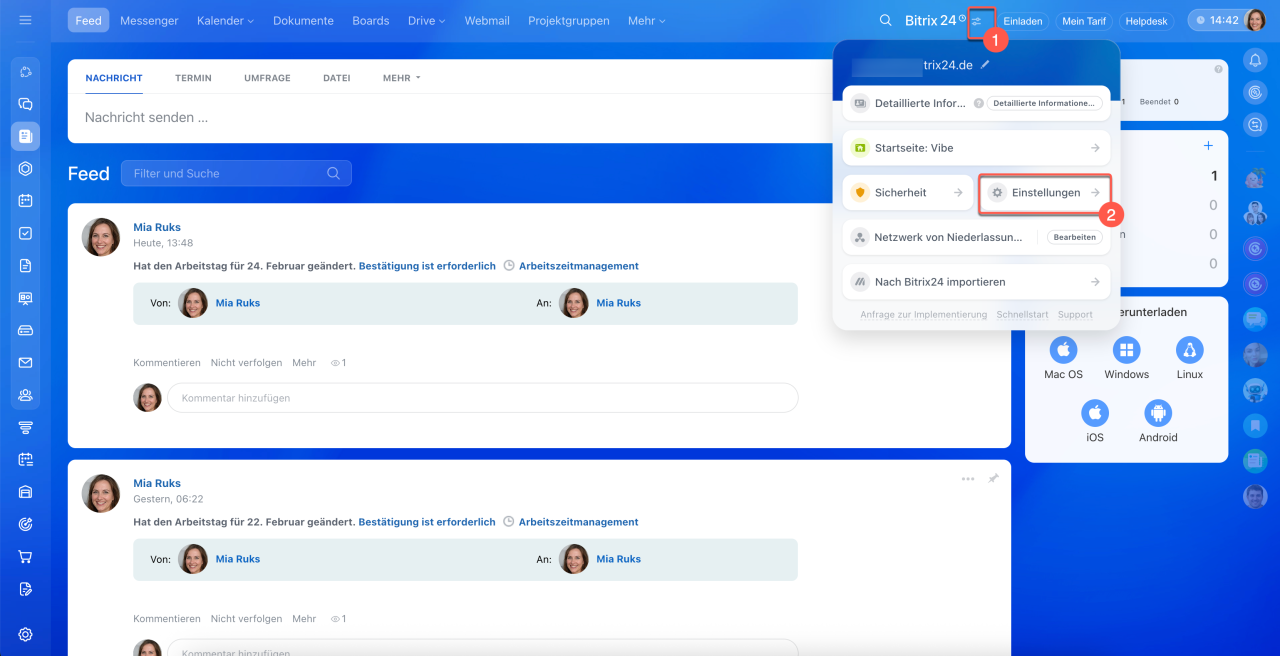1280x656 pixels.
Task: Expand the Kalender dropdown in top menu
Action: [x=225, y=21]
